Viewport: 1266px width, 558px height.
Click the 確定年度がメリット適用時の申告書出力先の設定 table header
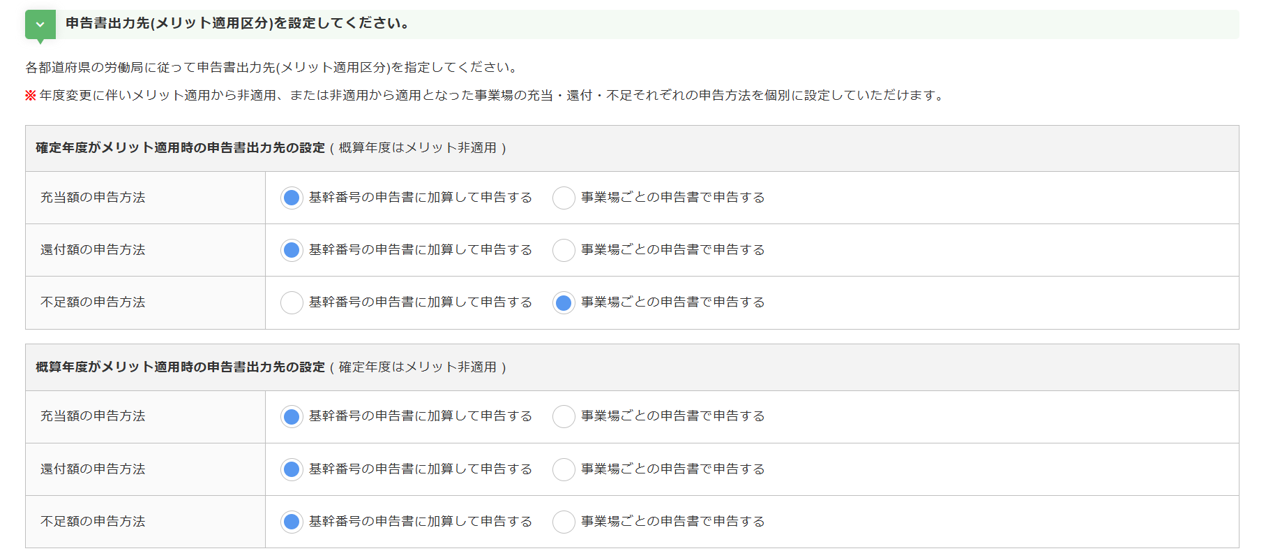click(180, 148)
